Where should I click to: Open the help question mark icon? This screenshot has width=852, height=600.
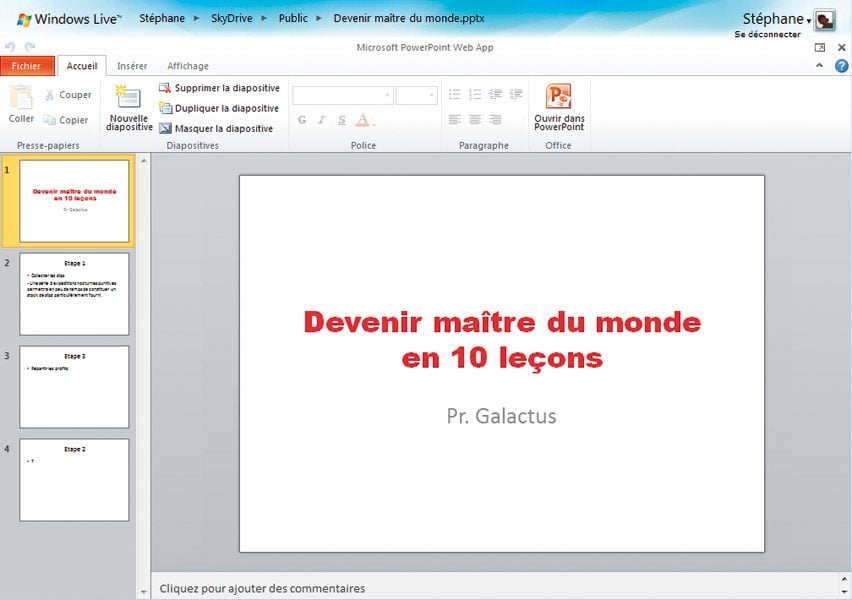[x=841, y=66]
